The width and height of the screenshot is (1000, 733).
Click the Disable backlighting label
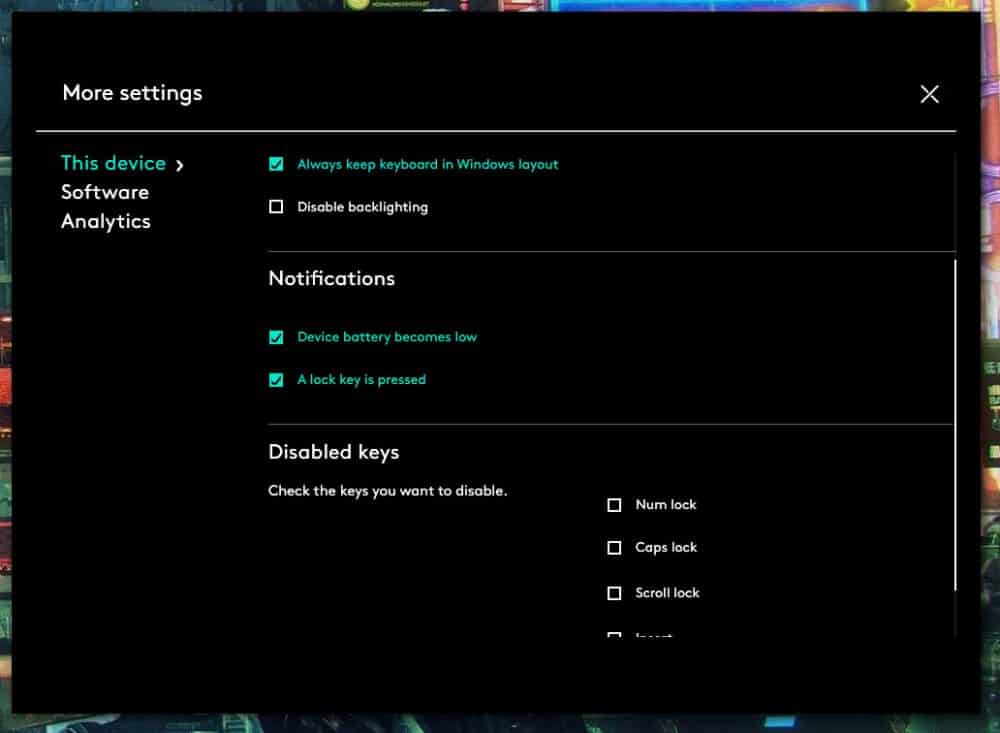click(362, 207)
